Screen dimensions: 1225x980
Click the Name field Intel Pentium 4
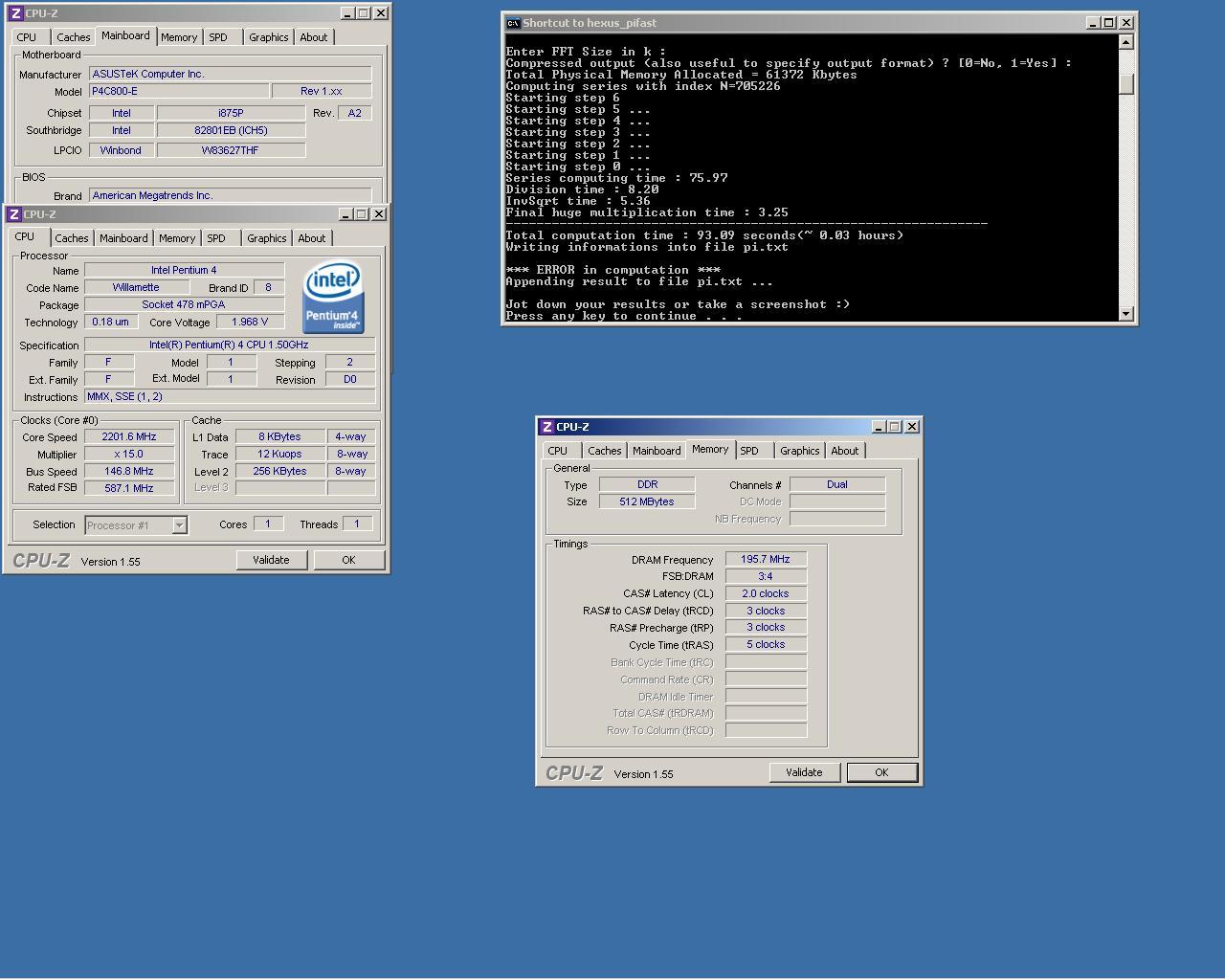pyautogui.click(x=184, y=270)
